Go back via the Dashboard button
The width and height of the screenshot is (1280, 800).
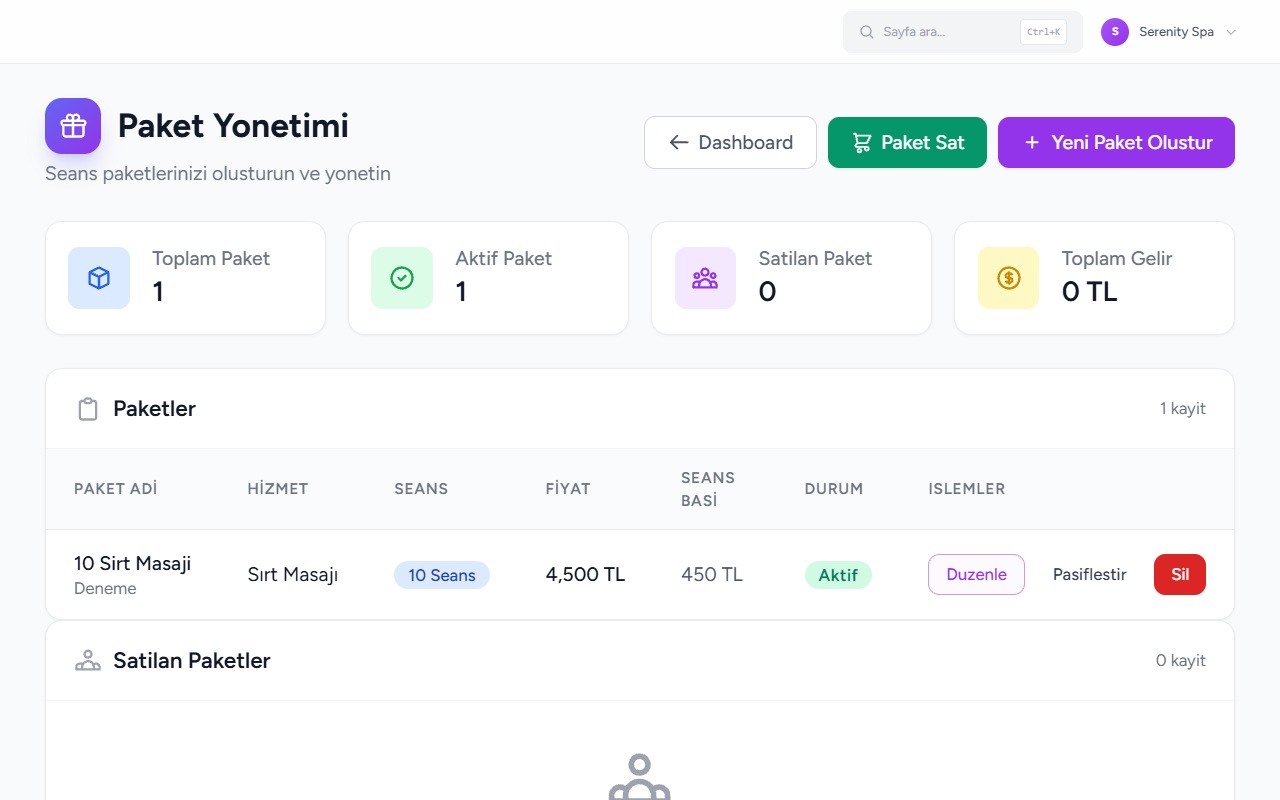(730, 142)
